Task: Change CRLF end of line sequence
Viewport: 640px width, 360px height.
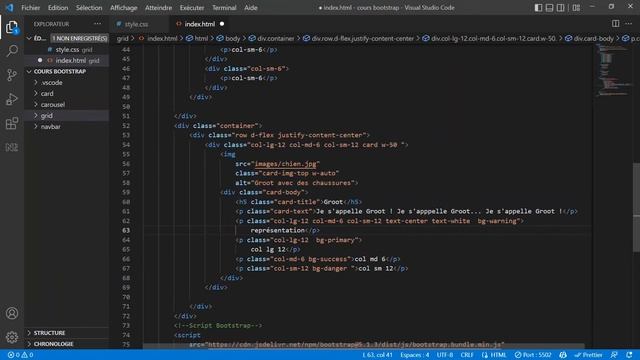Action: [467, 355]
